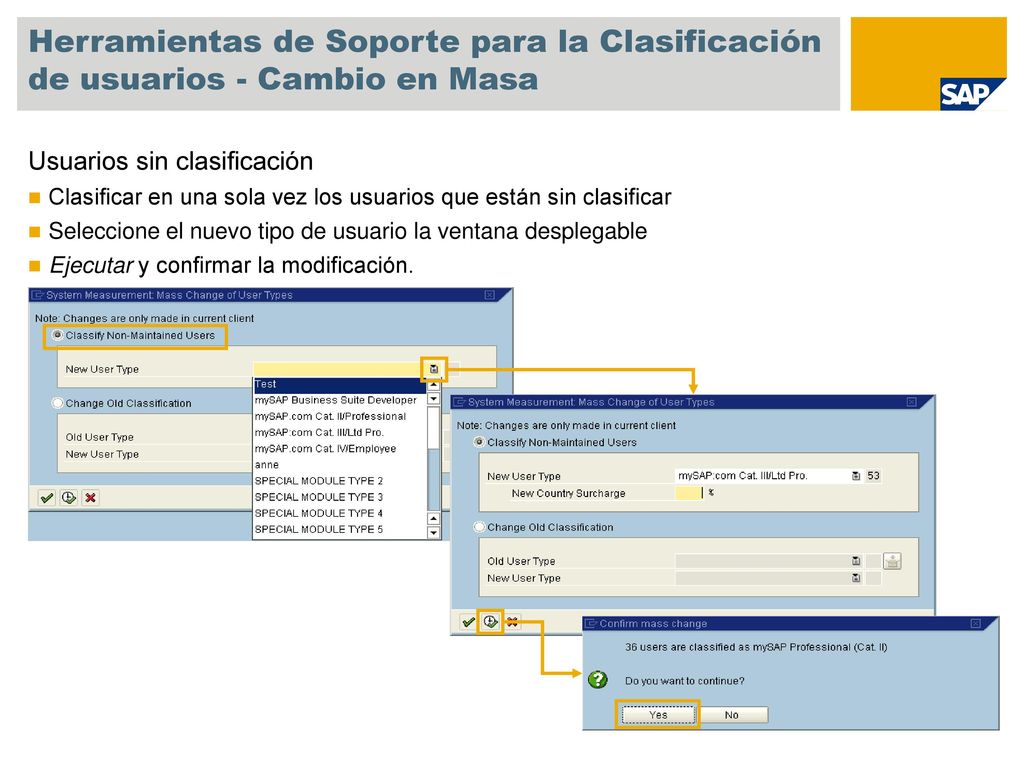The height and width of the screenshot is (768, 1024).
Task: Click the Execute clock icon in the right dialog
Action: click(490, 622)
